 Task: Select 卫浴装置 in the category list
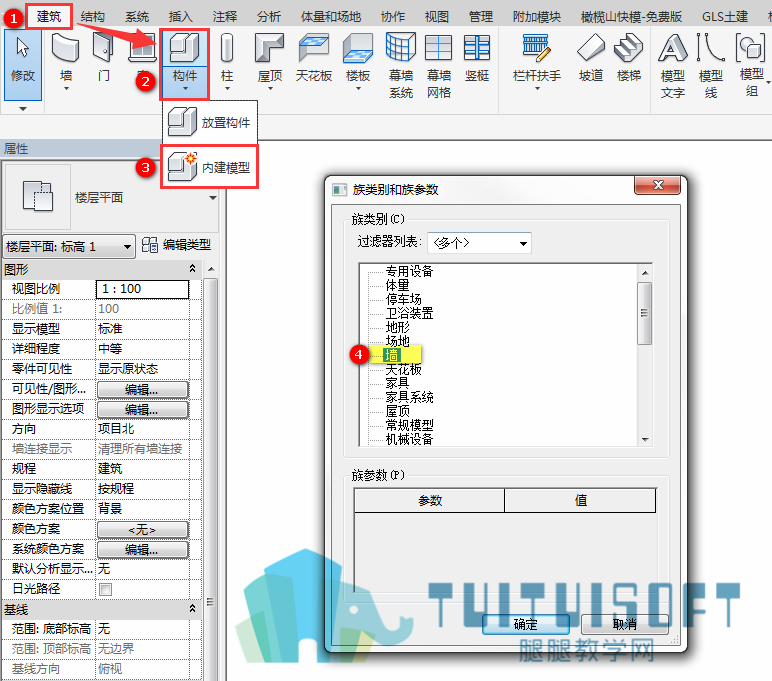(x=409, y=313)
